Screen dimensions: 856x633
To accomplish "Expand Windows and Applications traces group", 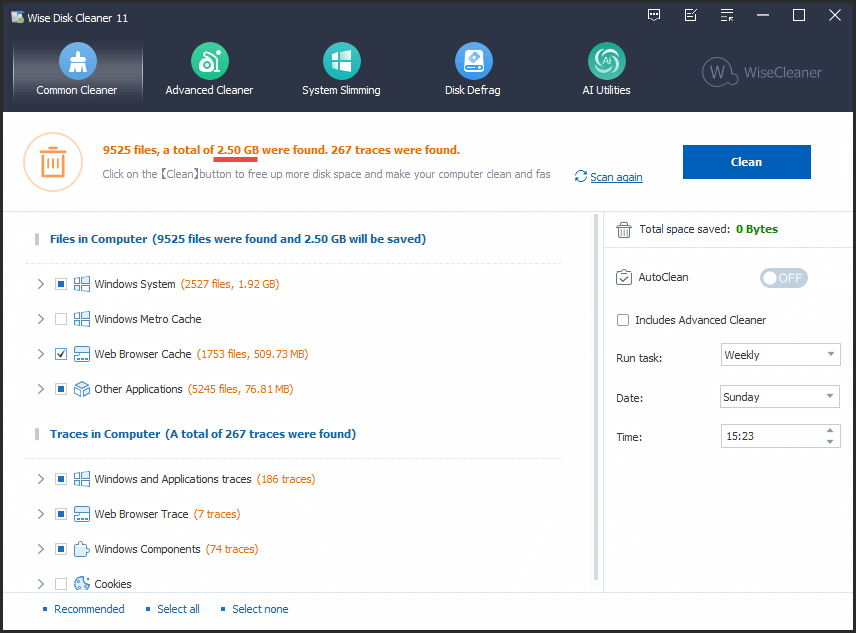I will tap(40, 479).
